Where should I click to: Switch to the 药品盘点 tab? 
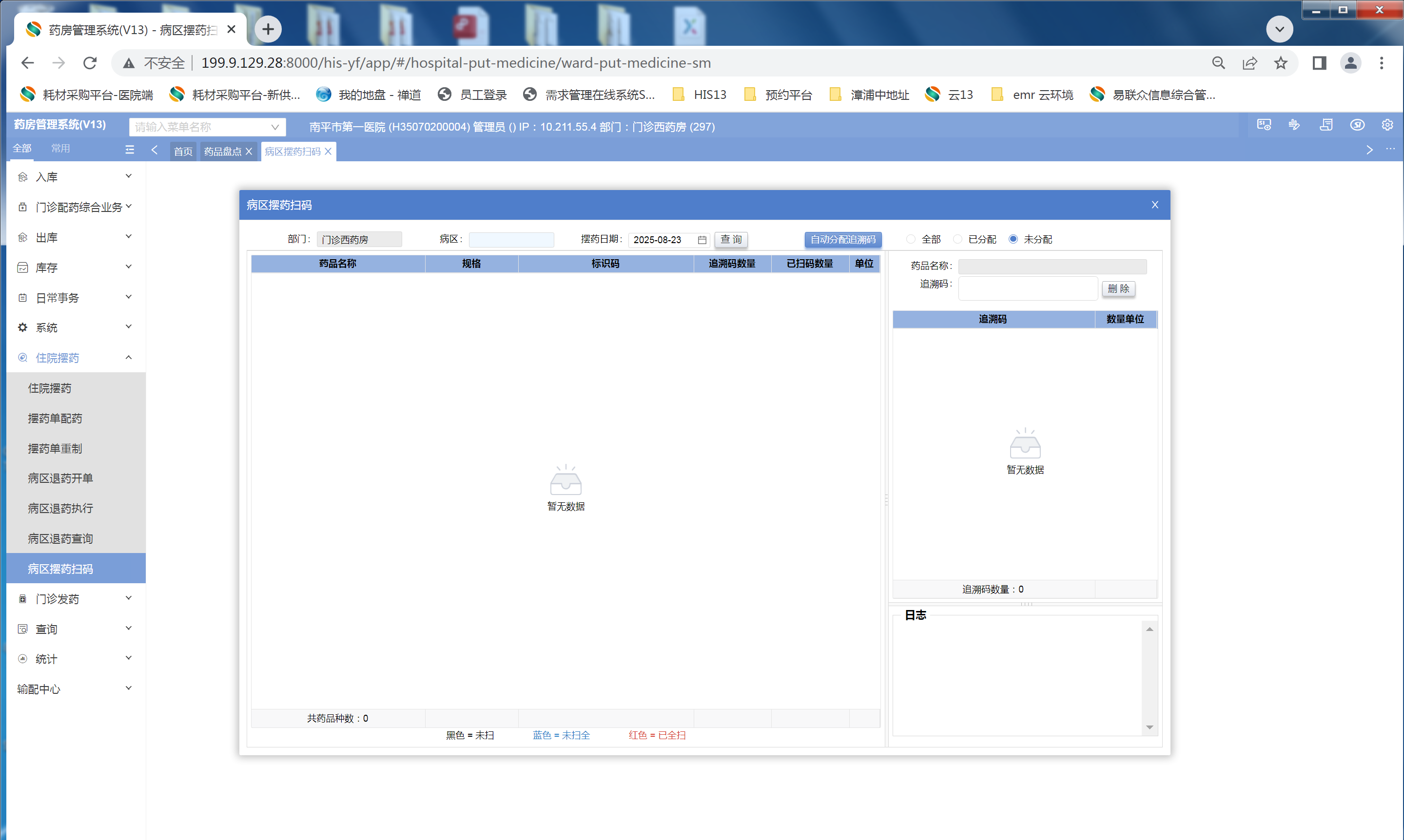click(x=222, y=152)
